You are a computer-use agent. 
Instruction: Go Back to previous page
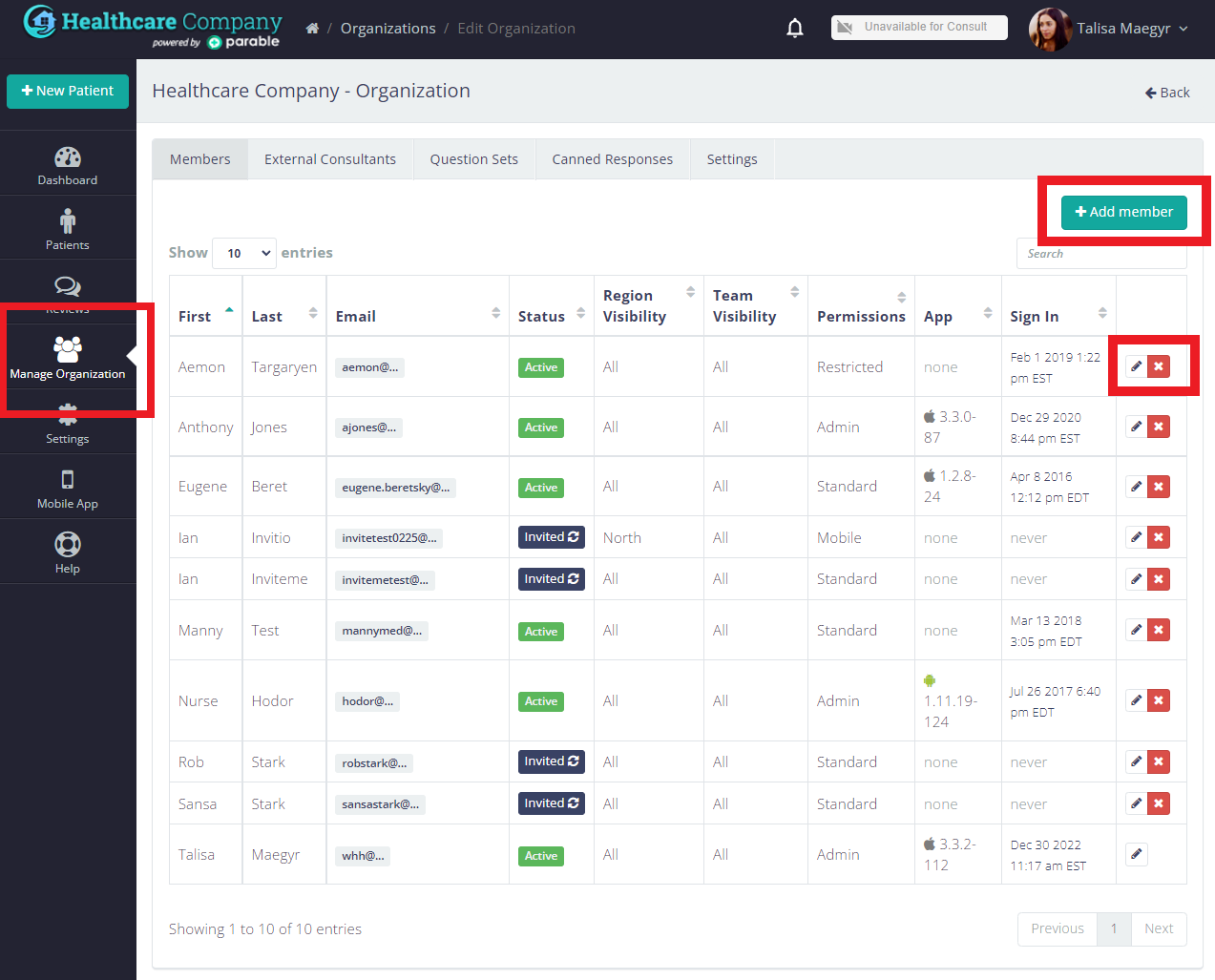click(x=1167, y=93)
